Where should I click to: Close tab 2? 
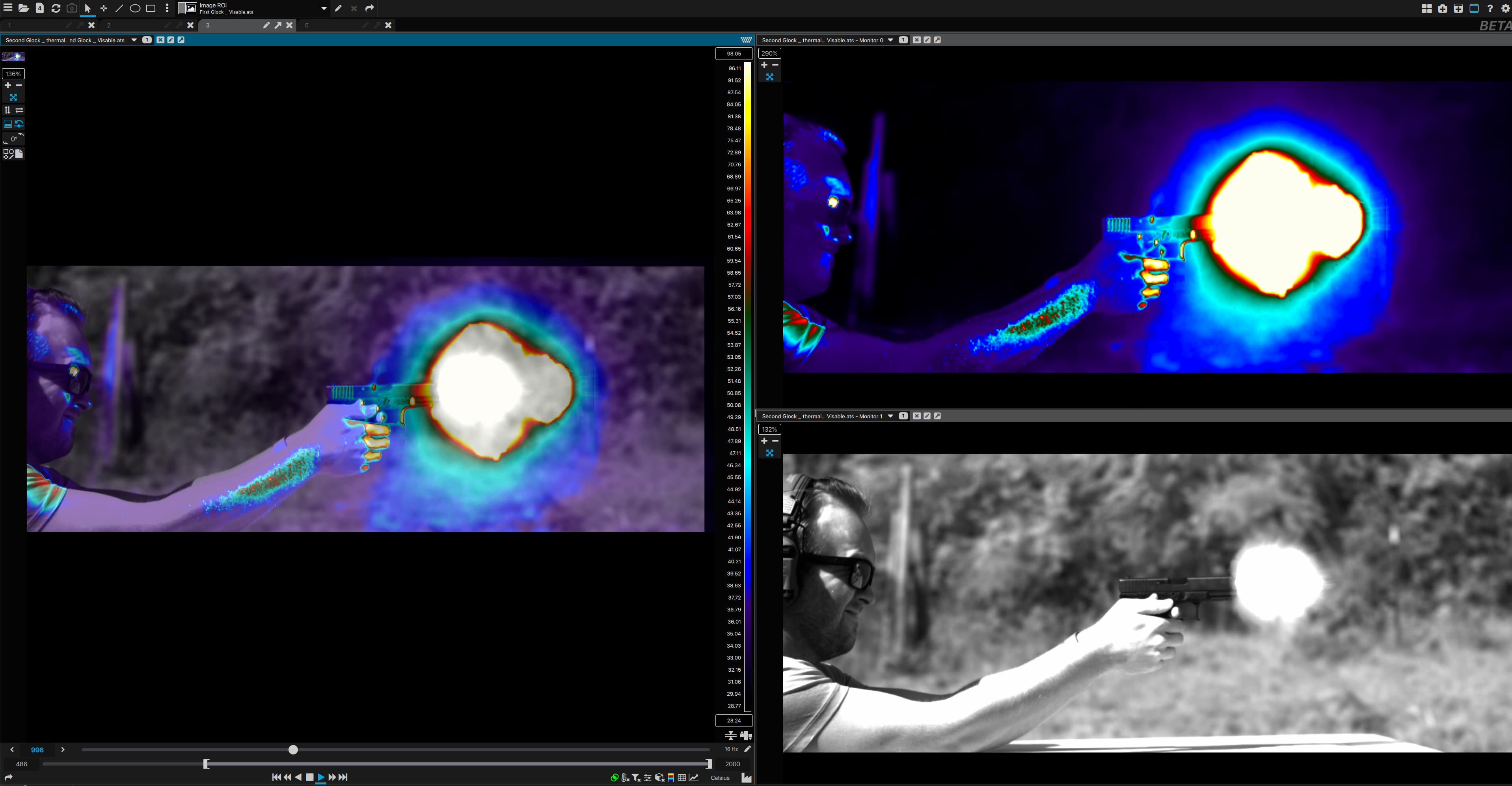click(x=190, y=25)
